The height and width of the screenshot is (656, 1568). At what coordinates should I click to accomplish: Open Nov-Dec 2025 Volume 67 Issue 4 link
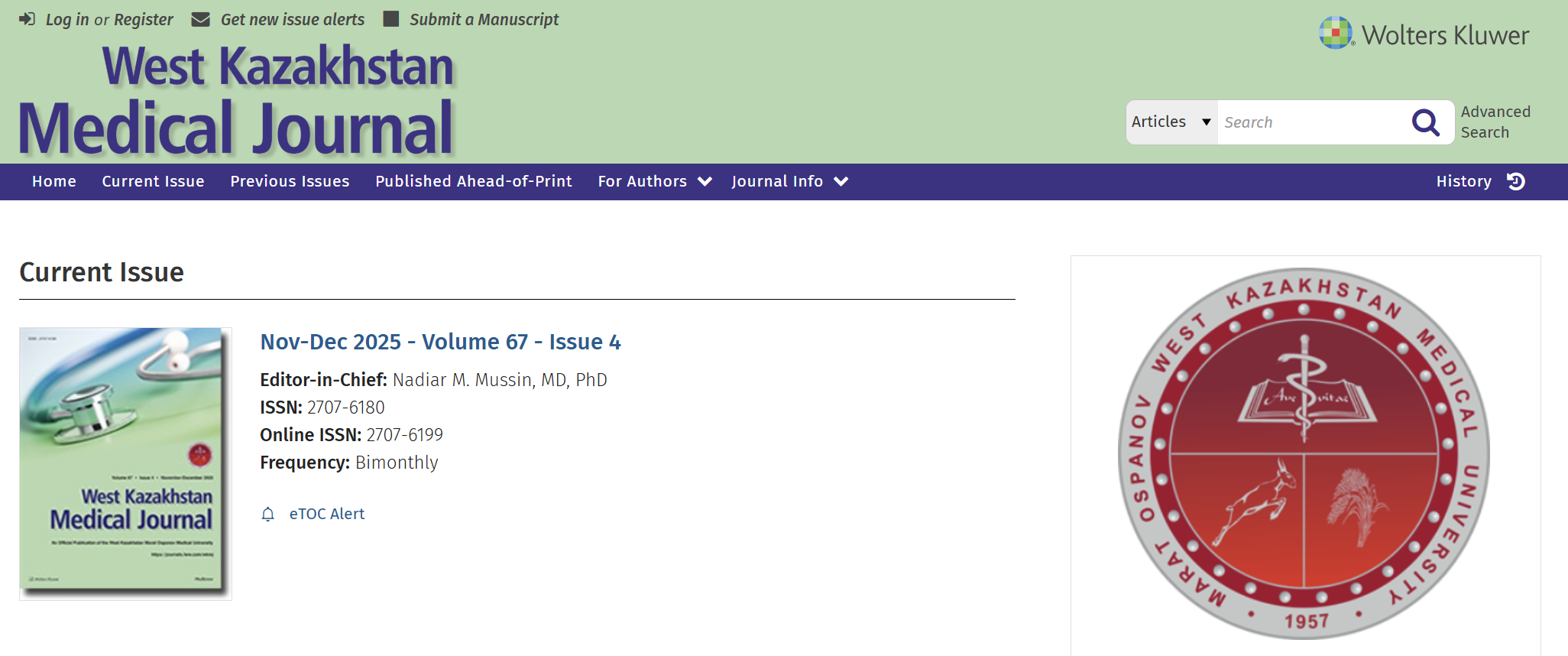click(440, 342)
